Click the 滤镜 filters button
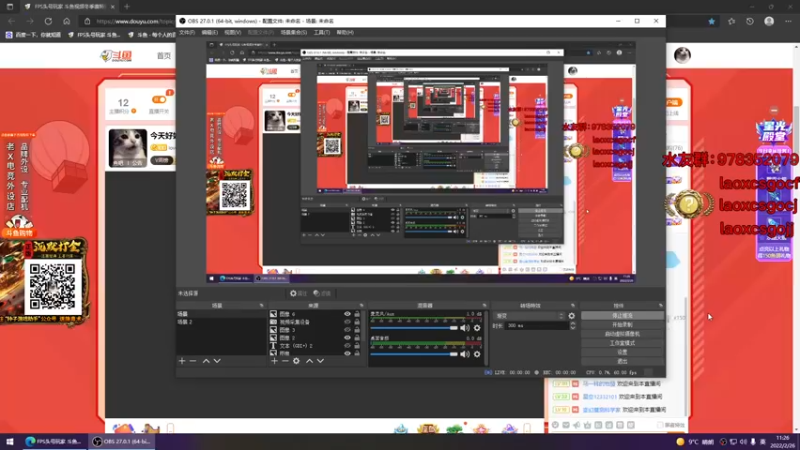Image resolution: width=800 pixels, height=450 pixels. 322,293
